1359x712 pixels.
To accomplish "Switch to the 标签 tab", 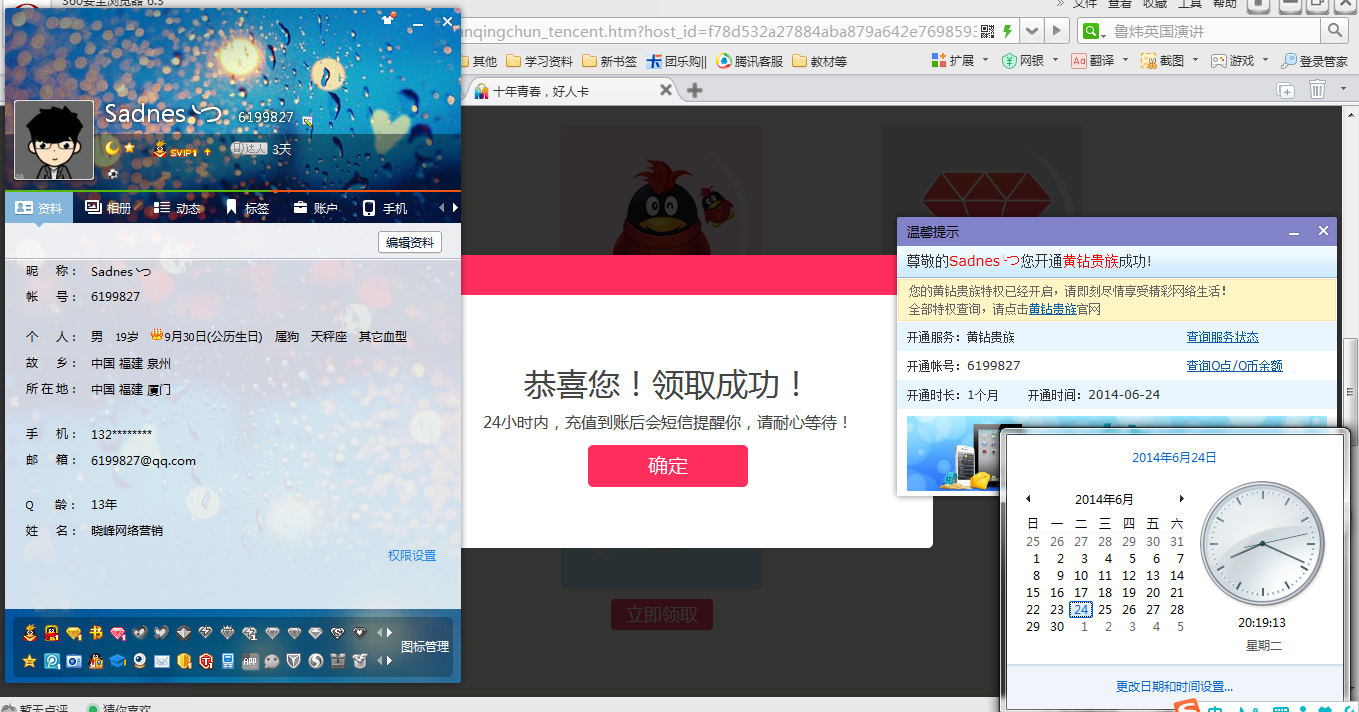I will pos(247,208).
